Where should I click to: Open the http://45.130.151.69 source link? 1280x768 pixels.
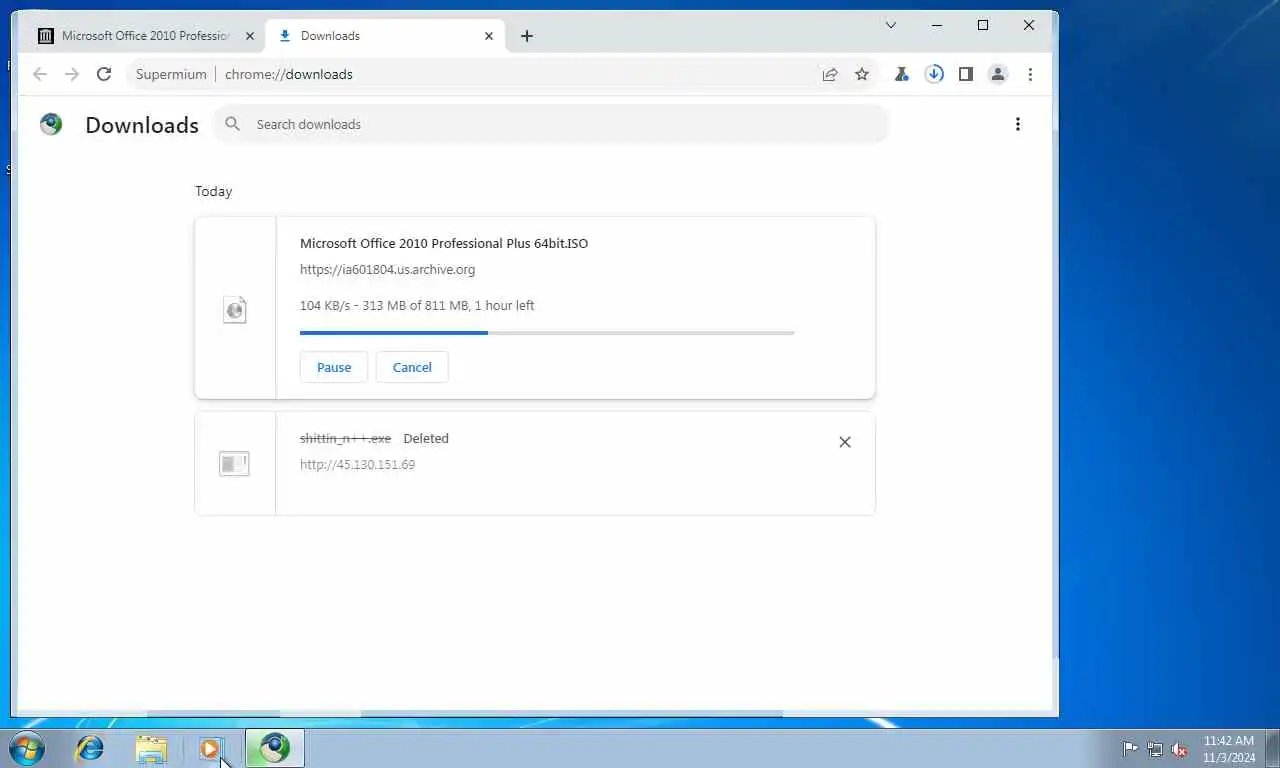(357, 464)
